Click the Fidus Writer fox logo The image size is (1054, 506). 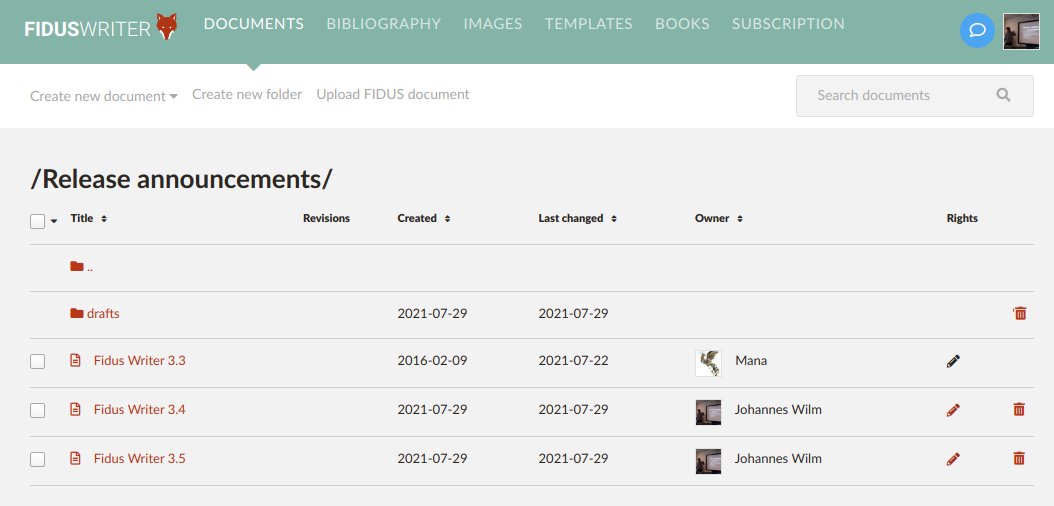coord(167,26)
